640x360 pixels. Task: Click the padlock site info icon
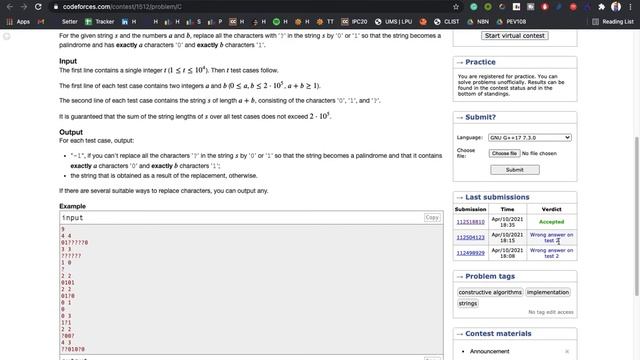pyautogui.click(x=56, y=7)
